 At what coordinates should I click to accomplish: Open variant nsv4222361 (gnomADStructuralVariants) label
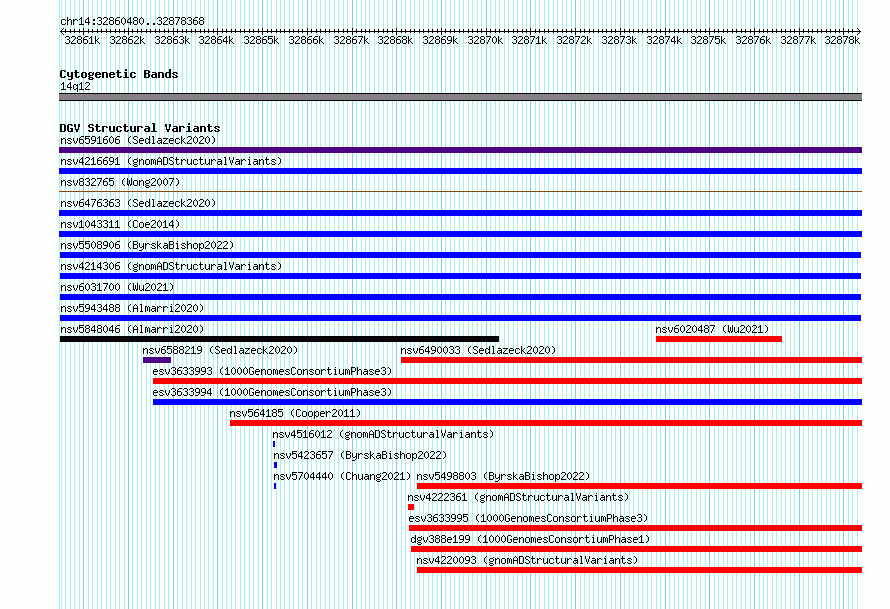[518, 497]
